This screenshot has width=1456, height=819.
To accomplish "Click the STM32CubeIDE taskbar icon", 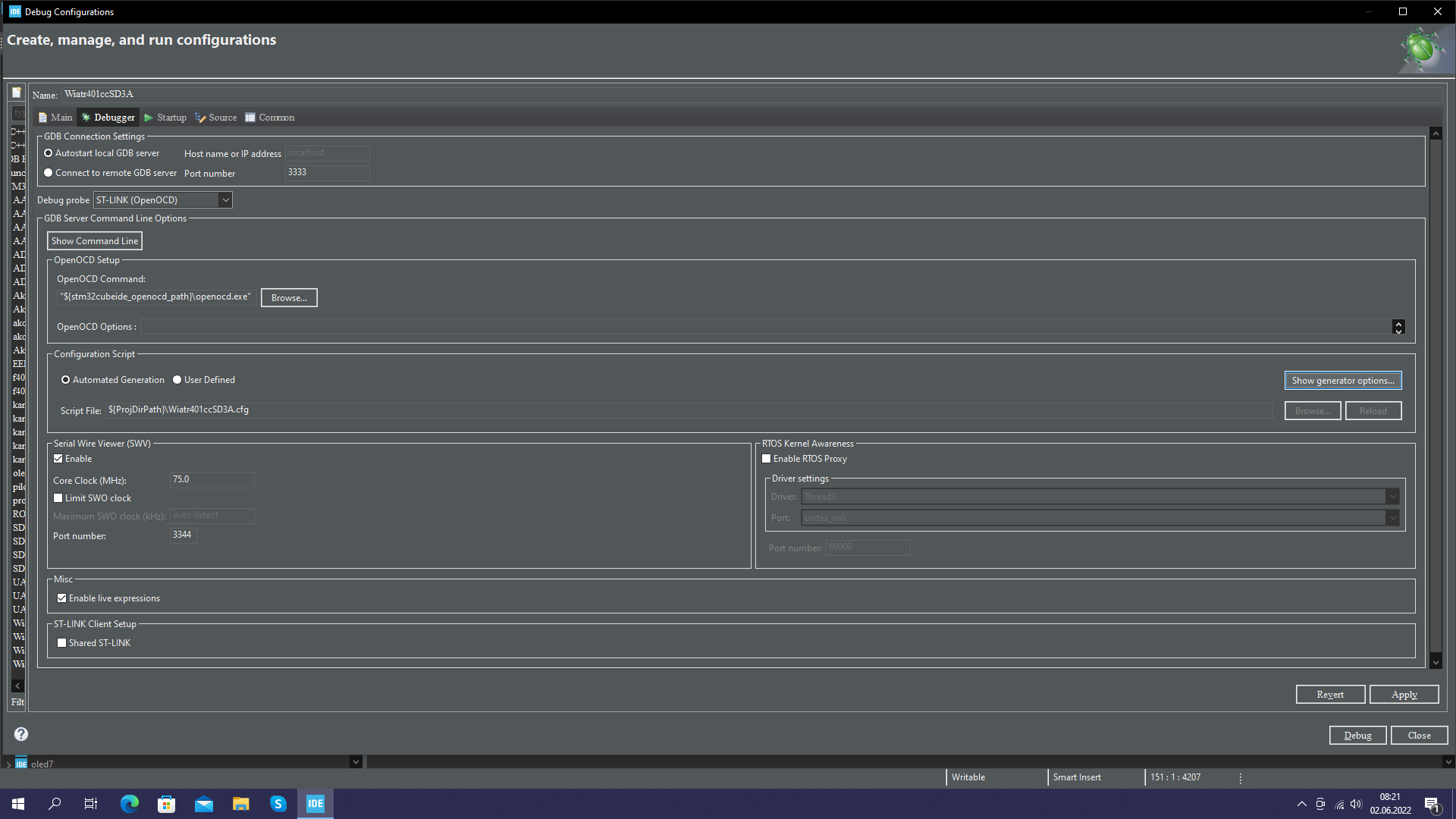I will tap(315, 804).
